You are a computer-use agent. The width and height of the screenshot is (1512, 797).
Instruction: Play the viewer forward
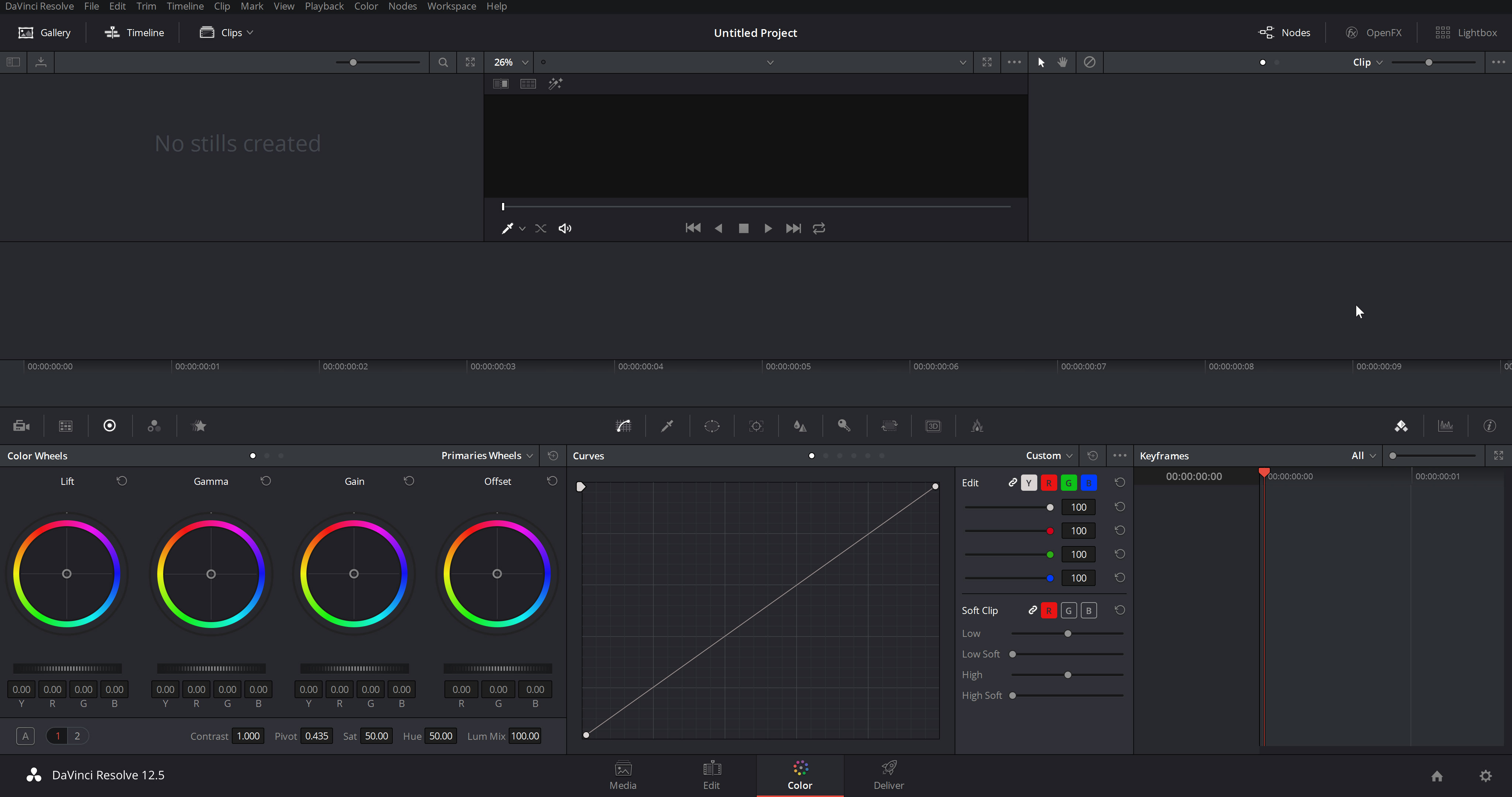(x=768, y=228)
